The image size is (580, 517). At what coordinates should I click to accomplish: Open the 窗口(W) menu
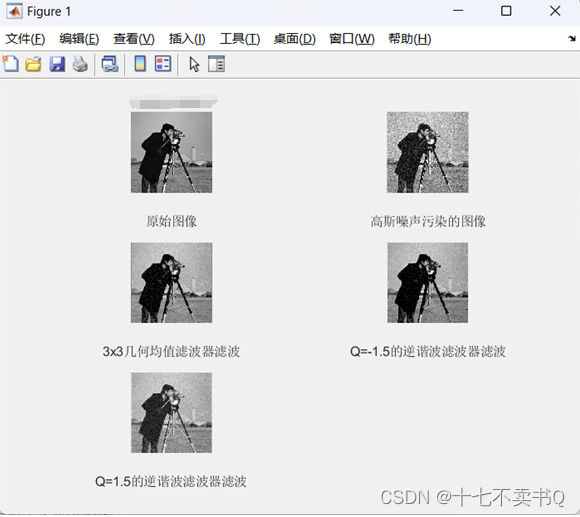point(352,39)
